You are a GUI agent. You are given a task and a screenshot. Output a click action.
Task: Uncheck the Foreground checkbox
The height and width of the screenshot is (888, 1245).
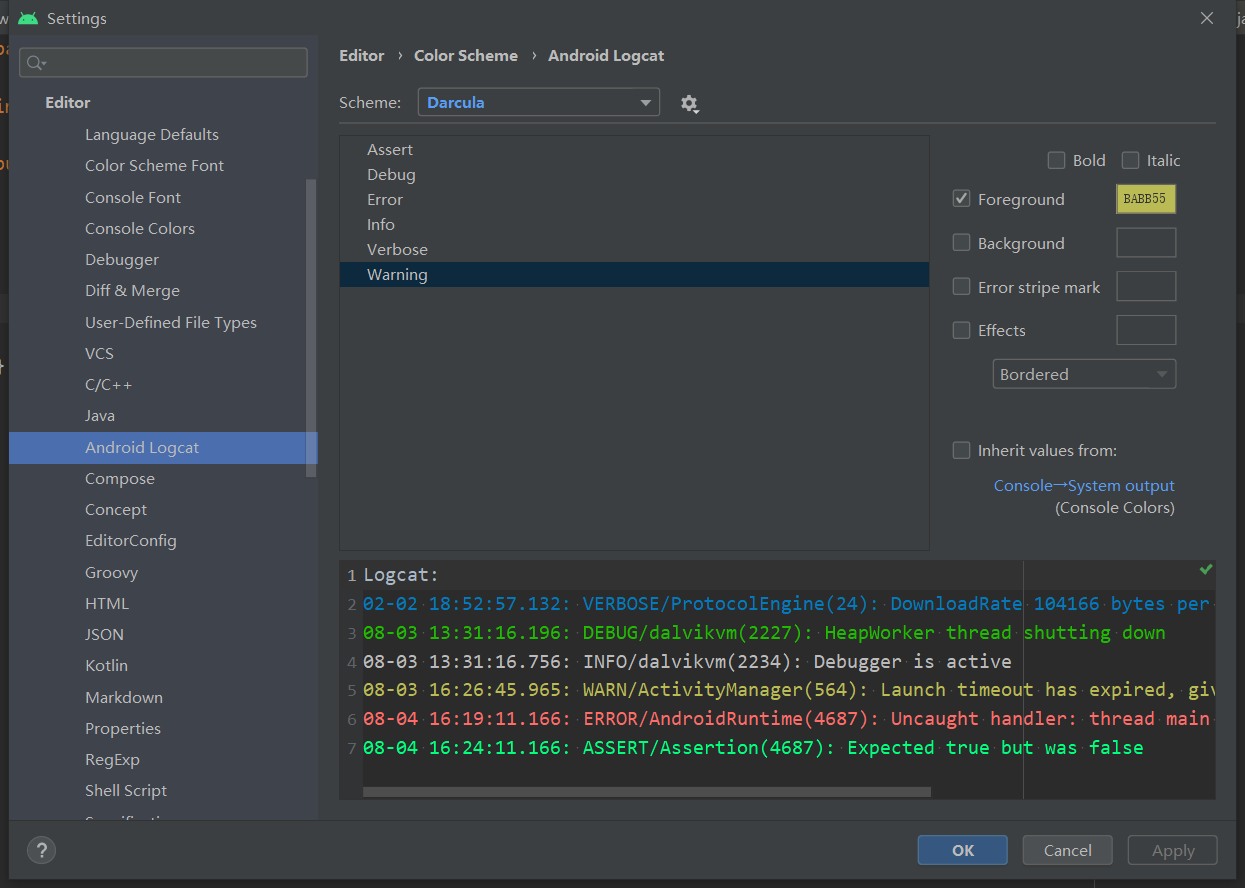[x=961, y=199]
